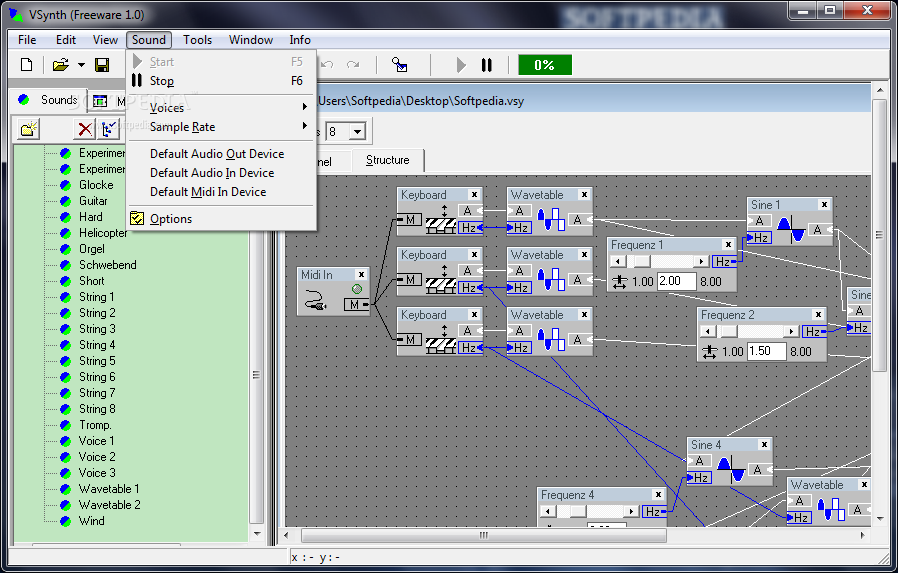Select the String 5 sound
The image size is (898, 573).
(97, 361)
